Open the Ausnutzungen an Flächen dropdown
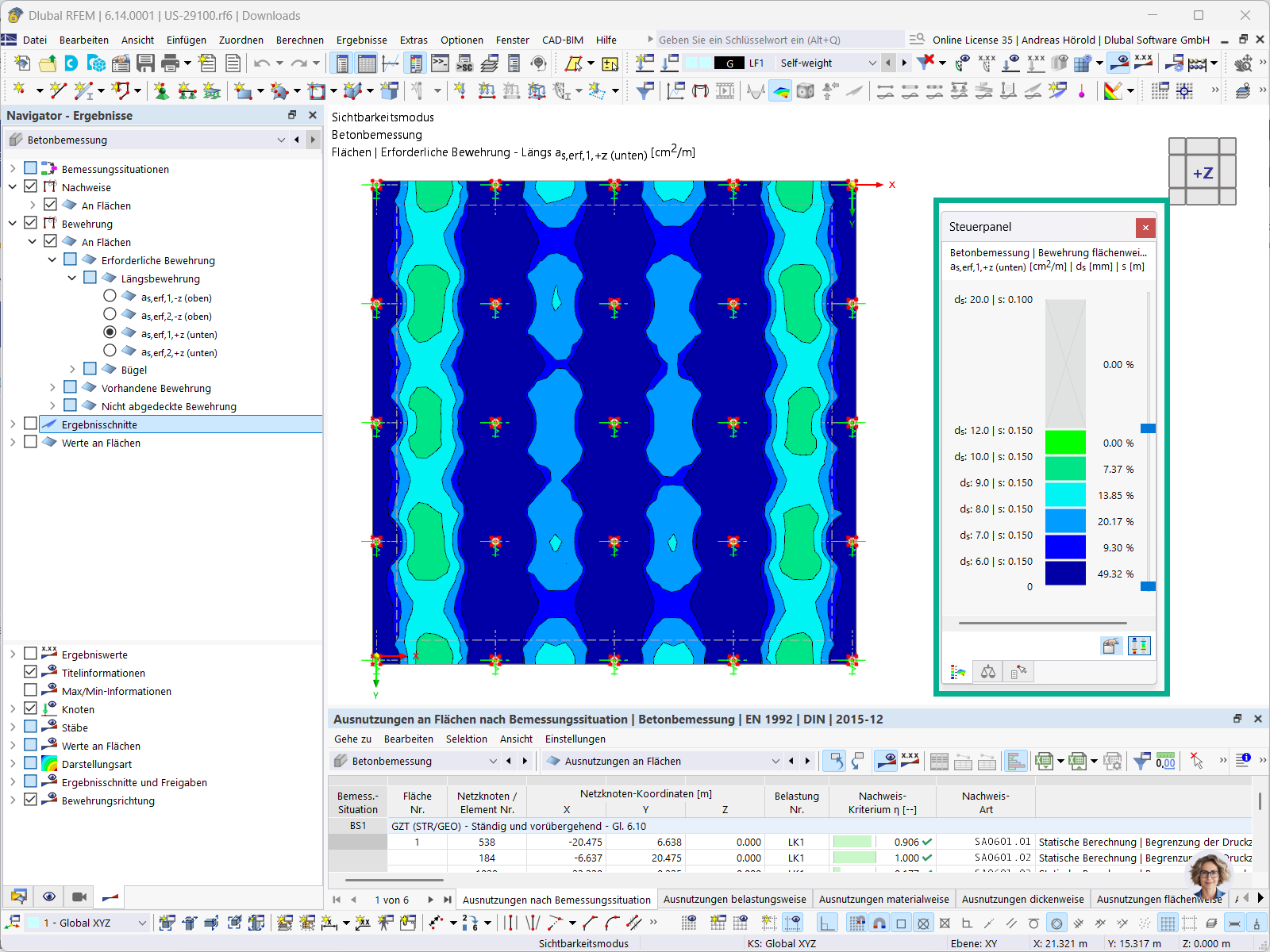Screen dimensions: 1270x952 click(x=775, y=761)
